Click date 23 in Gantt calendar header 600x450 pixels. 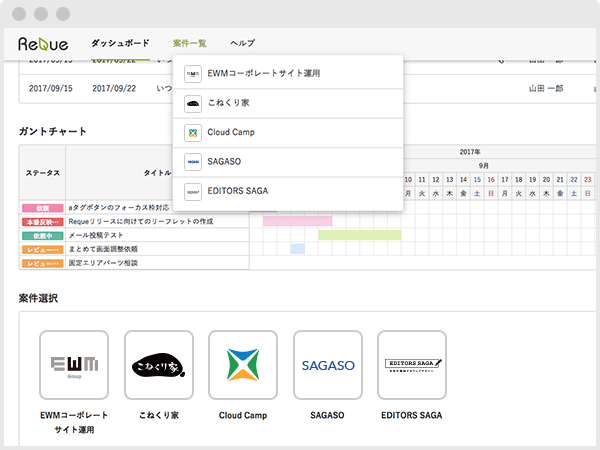[588, 179]
